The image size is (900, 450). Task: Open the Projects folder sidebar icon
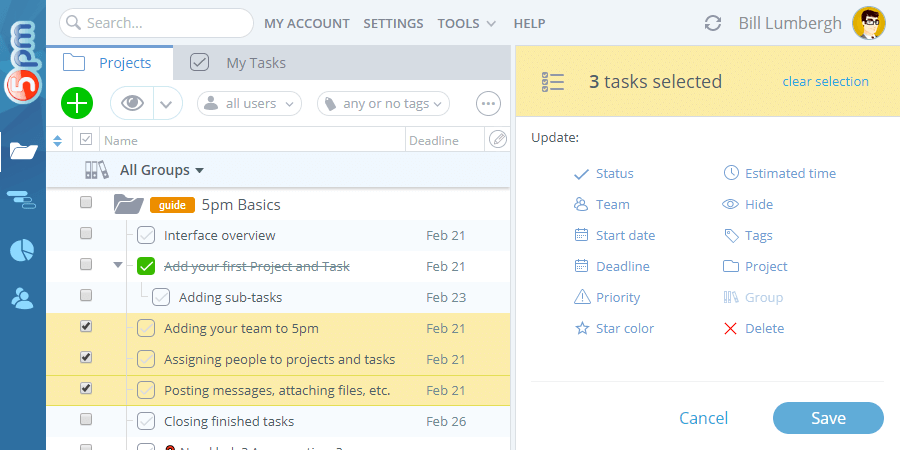[24, 152]
